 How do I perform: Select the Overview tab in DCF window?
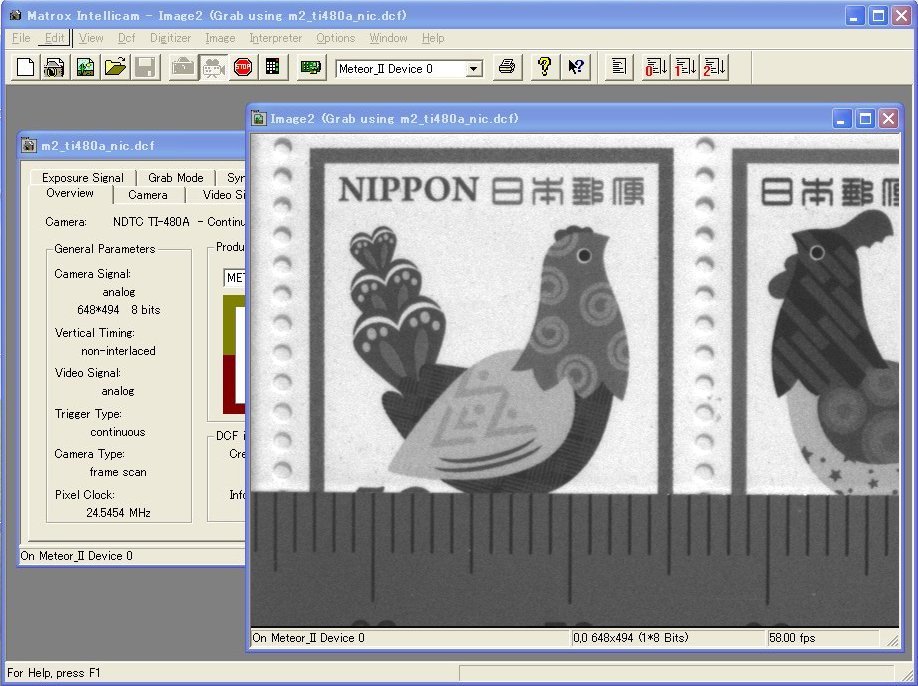(70, 193)
